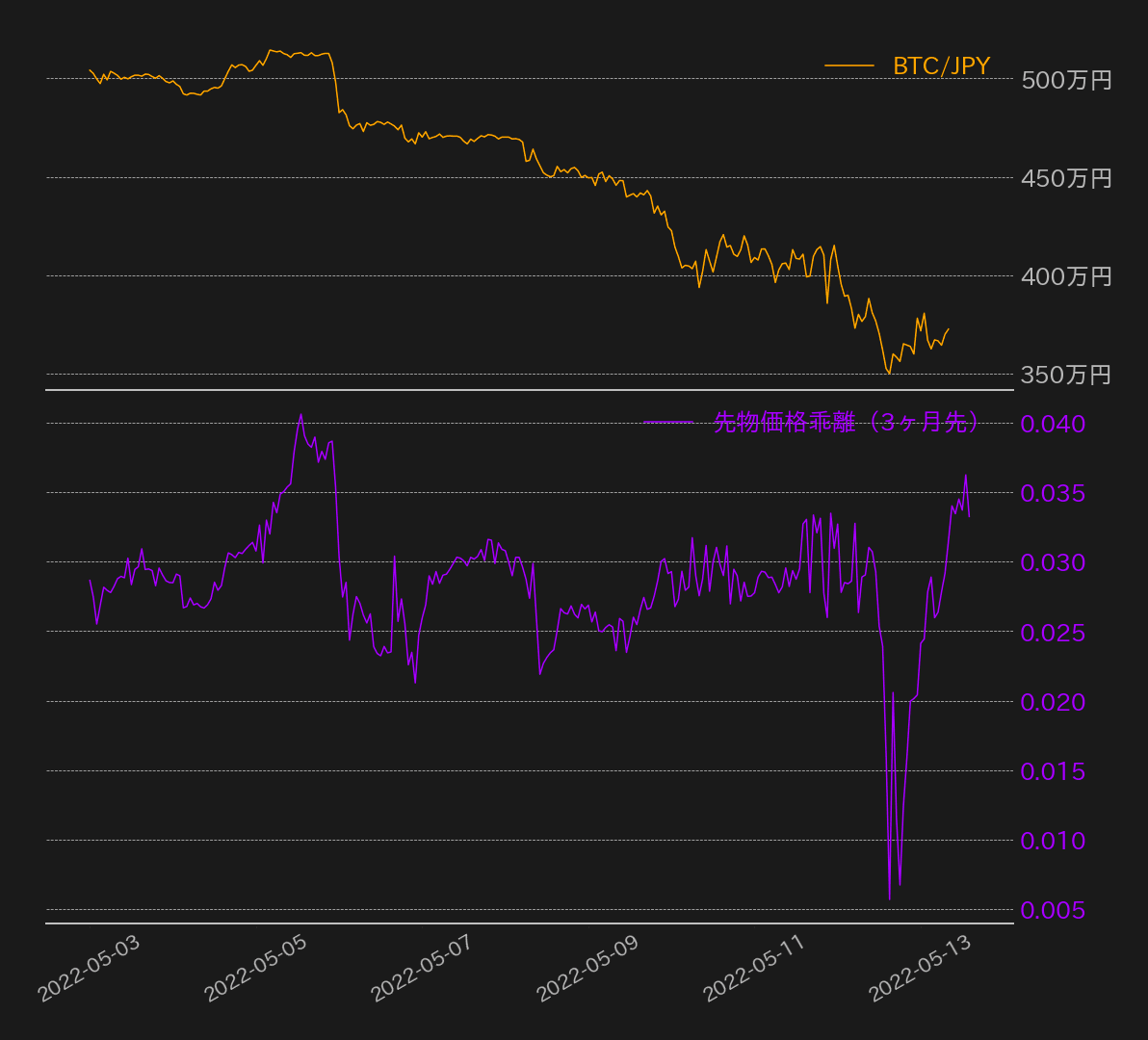1148x1040 pixels.
Task: Click the orange BTC/JPY legend line swatch
Action: pos(848,66)
